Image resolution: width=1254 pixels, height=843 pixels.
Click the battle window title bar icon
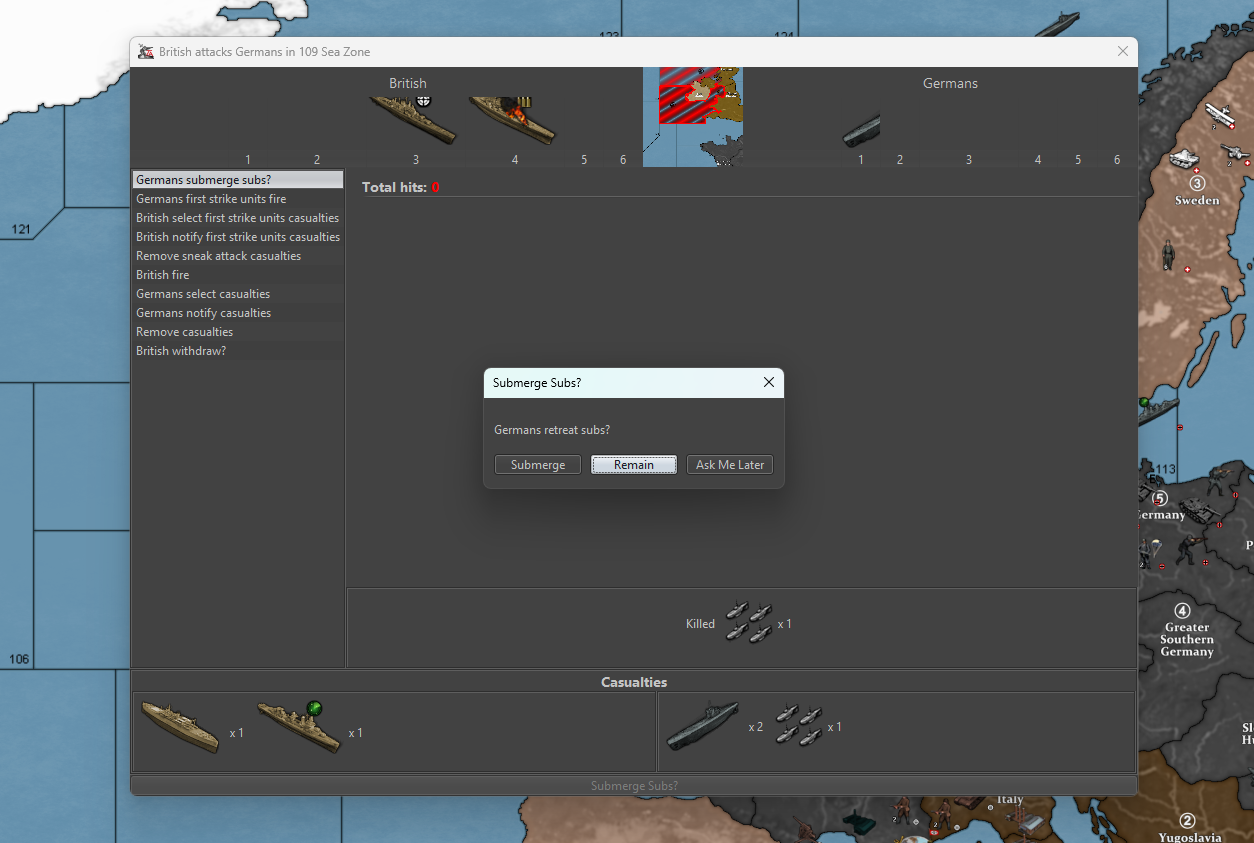146,52
